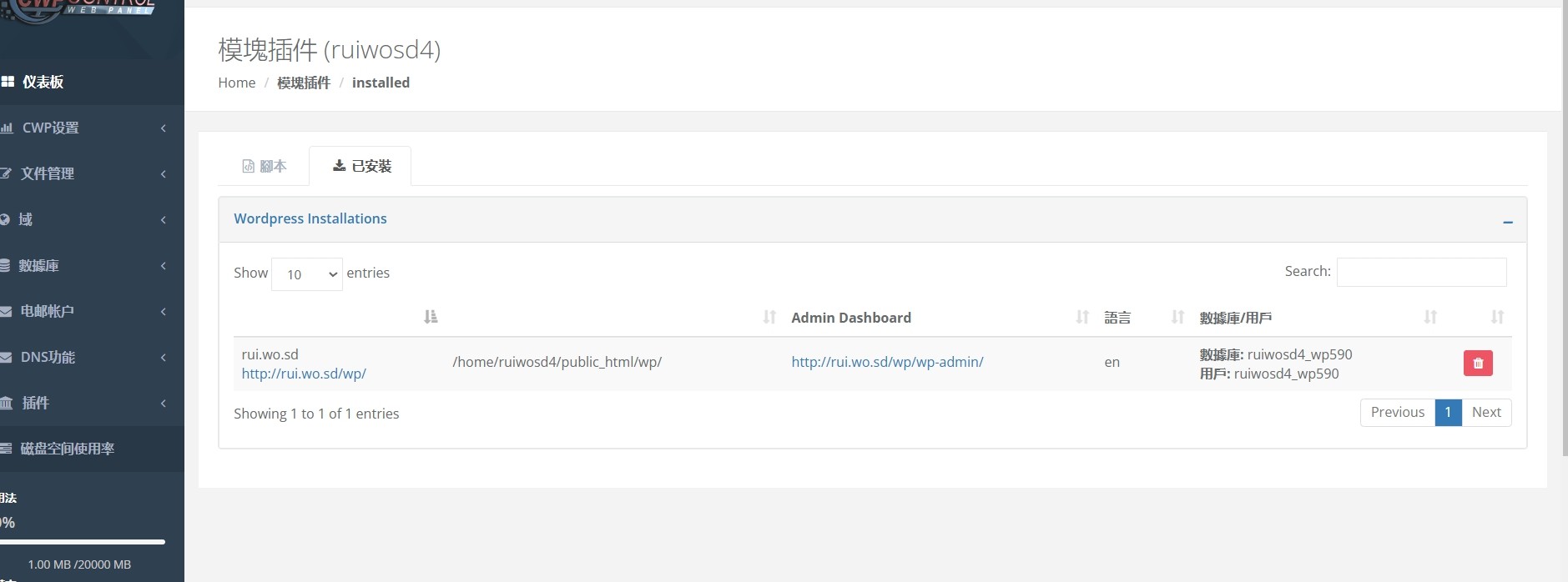
Task: Click the 語言 column header
Action: [x=1117, y=318]
